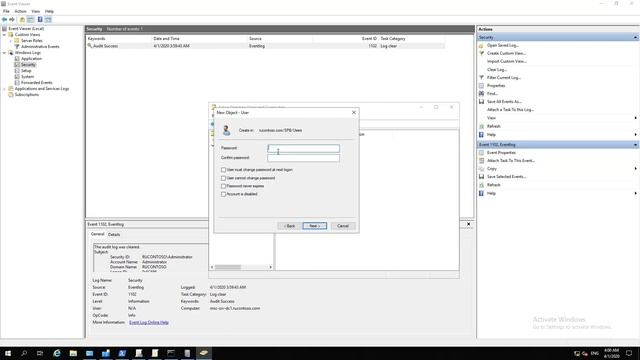
Task: Collapse the Windows Logs tree node
Action: click(4, 53)
